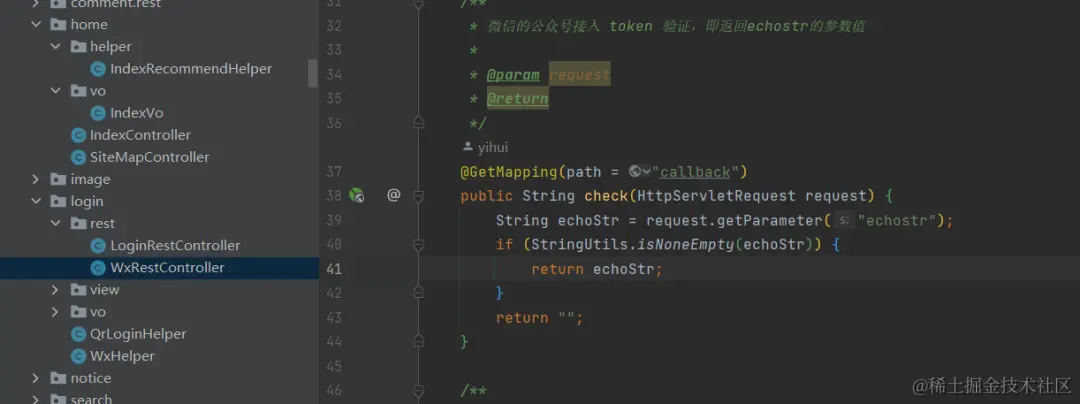
Task: Click the notice package folder icon
Action: [59, 379]
